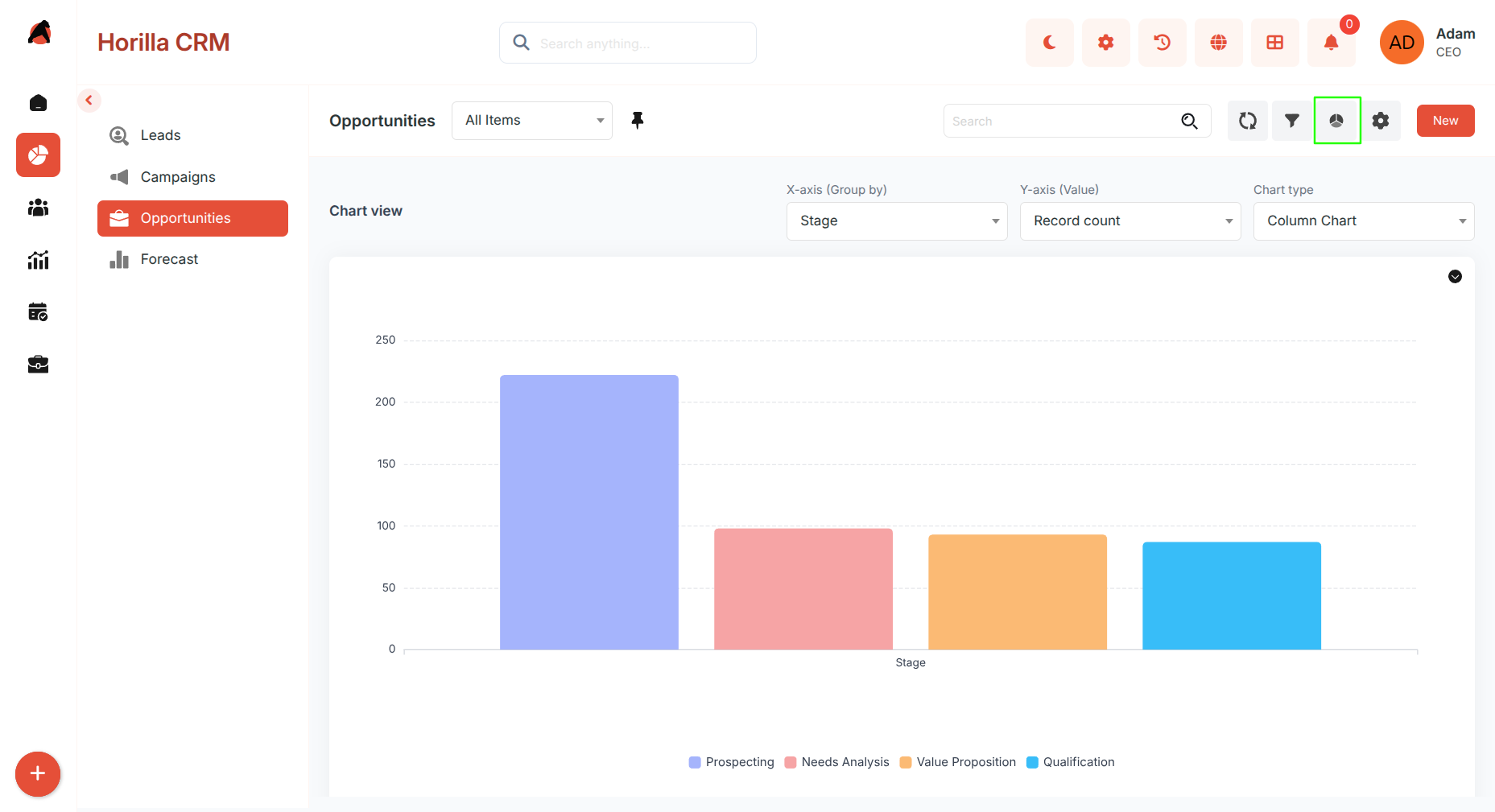This screenshot has height=812, width=1495.
Task: Open the home icon in left rail
Action: tap(38, 103)
